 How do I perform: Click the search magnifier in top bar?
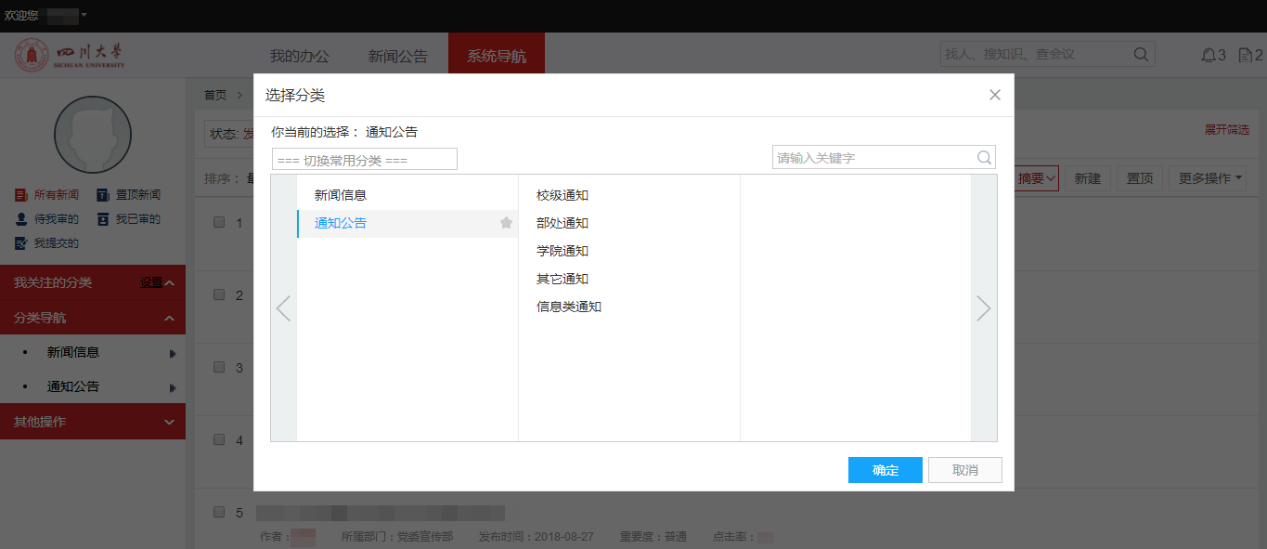coord(1140,54)
